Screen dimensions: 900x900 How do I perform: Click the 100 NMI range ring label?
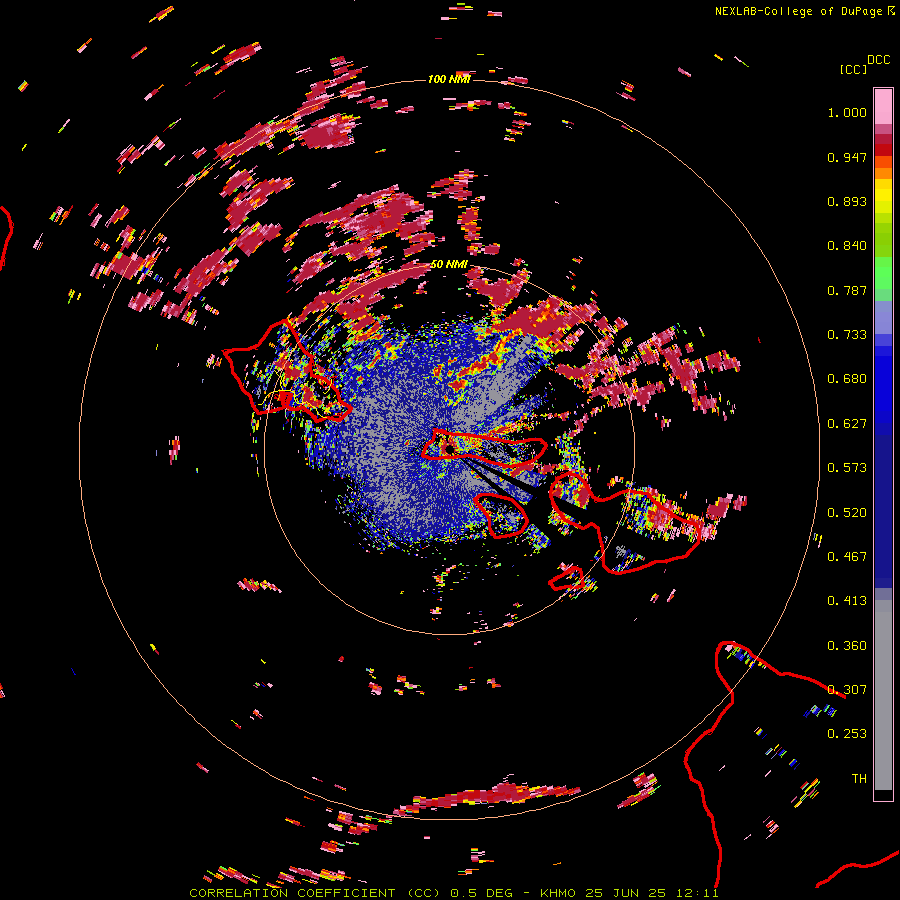pyautogui.click(x=449, y=79)
